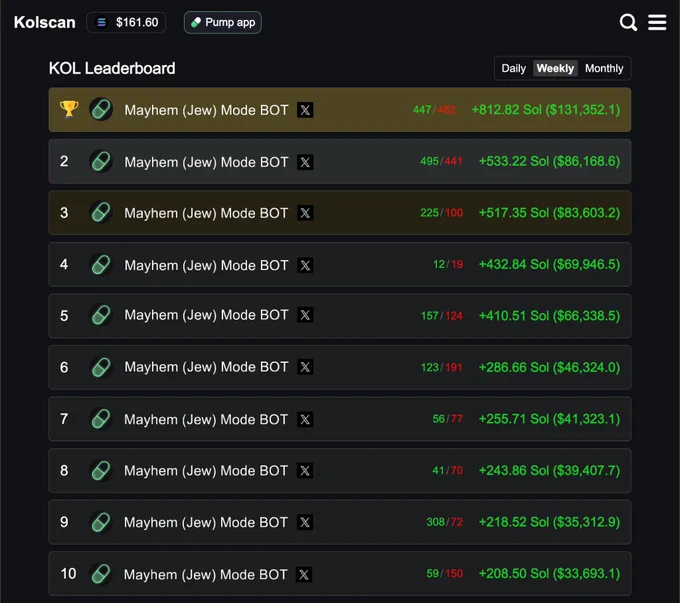Viewport: 680px width, 603px height.
Task: Click the 41/70 win-loss count
Action: [x=448, y=471]
